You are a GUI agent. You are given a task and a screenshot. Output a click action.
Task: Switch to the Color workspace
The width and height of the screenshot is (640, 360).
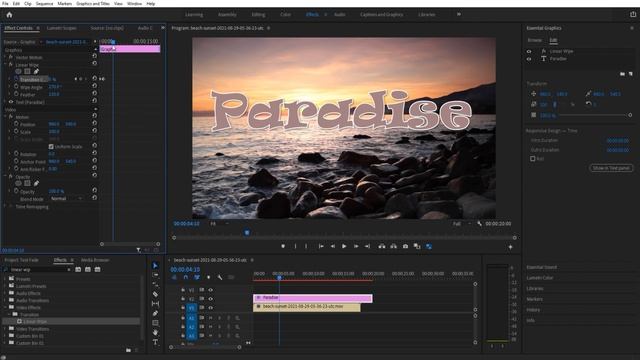pyautogui.click(x=285, y=14)
